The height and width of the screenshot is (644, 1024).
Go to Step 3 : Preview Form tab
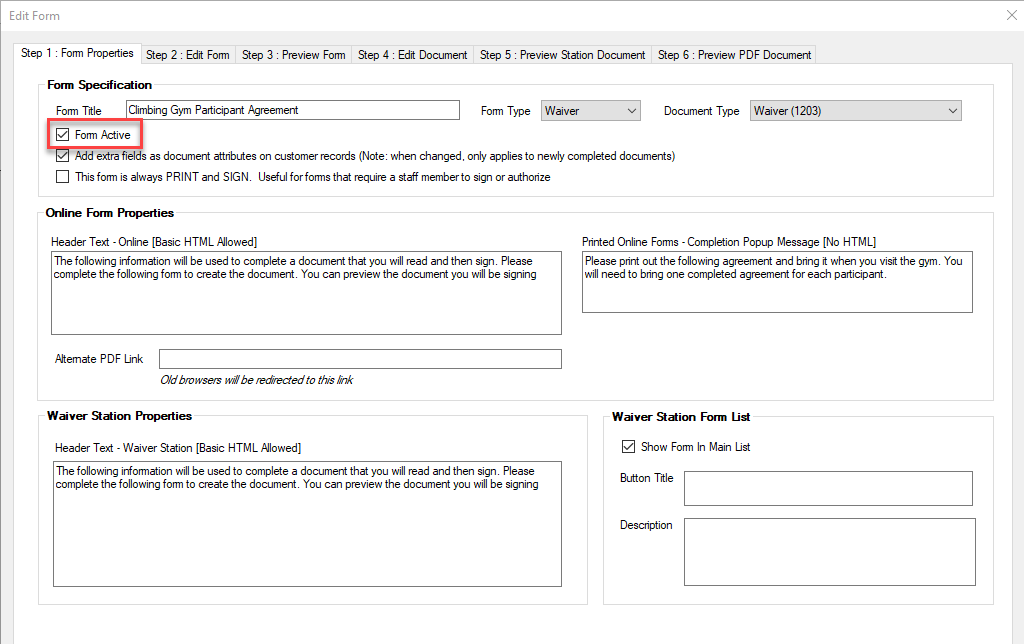click(293, 55)
